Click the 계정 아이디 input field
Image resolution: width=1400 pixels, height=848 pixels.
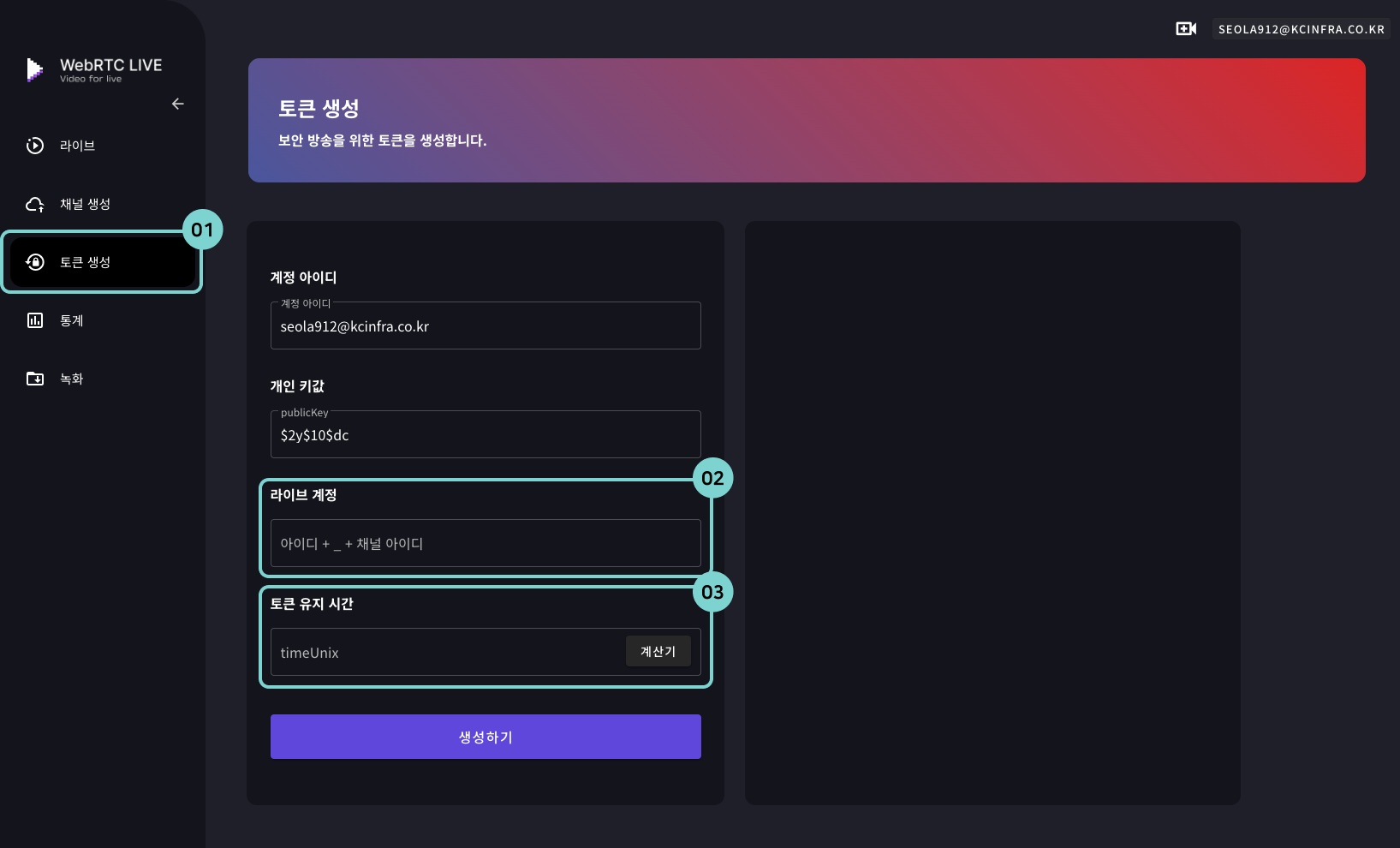coord(486,326)
